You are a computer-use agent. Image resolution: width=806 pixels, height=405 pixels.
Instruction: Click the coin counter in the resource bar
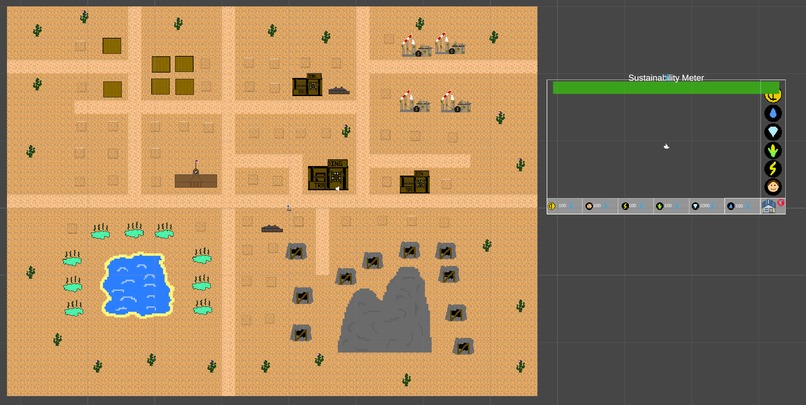pyautogui.click(x=564, y=206)
